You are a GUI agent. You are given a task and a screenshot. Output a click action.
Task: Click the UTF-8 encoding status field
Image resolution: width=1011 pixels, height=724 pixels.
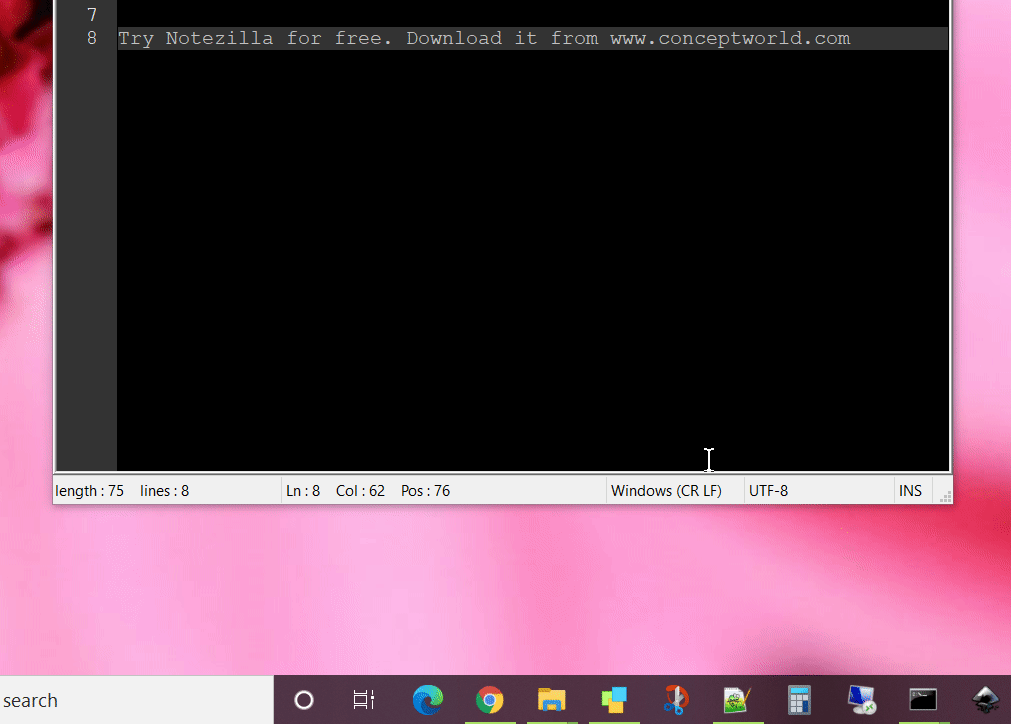point(818,491)
